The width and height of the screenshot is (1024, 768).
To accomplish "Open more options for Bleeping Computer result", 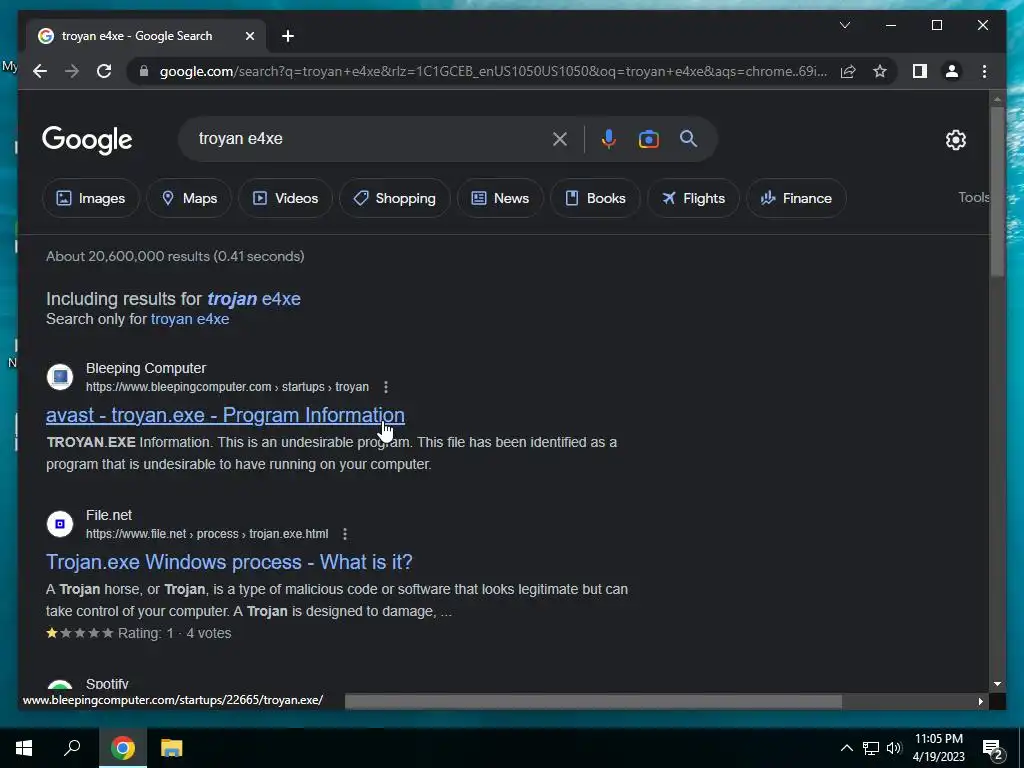I will pyautogui.click(x=386, y=387).
